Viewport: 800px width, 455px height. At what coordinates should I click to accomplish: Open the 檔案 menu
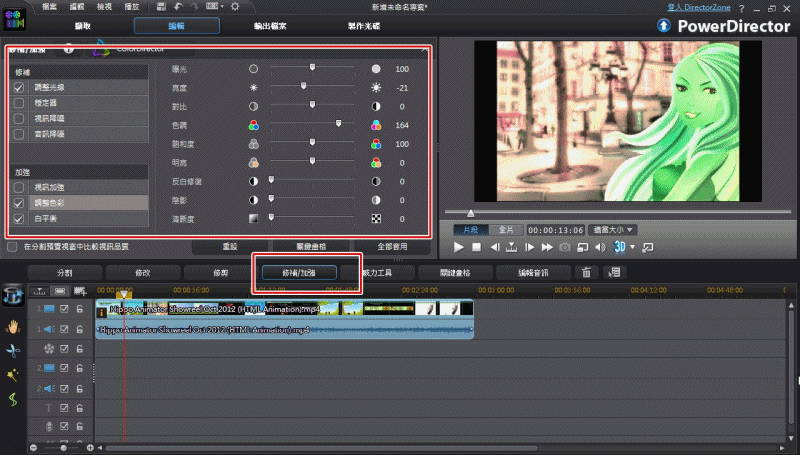click(49, 7)
